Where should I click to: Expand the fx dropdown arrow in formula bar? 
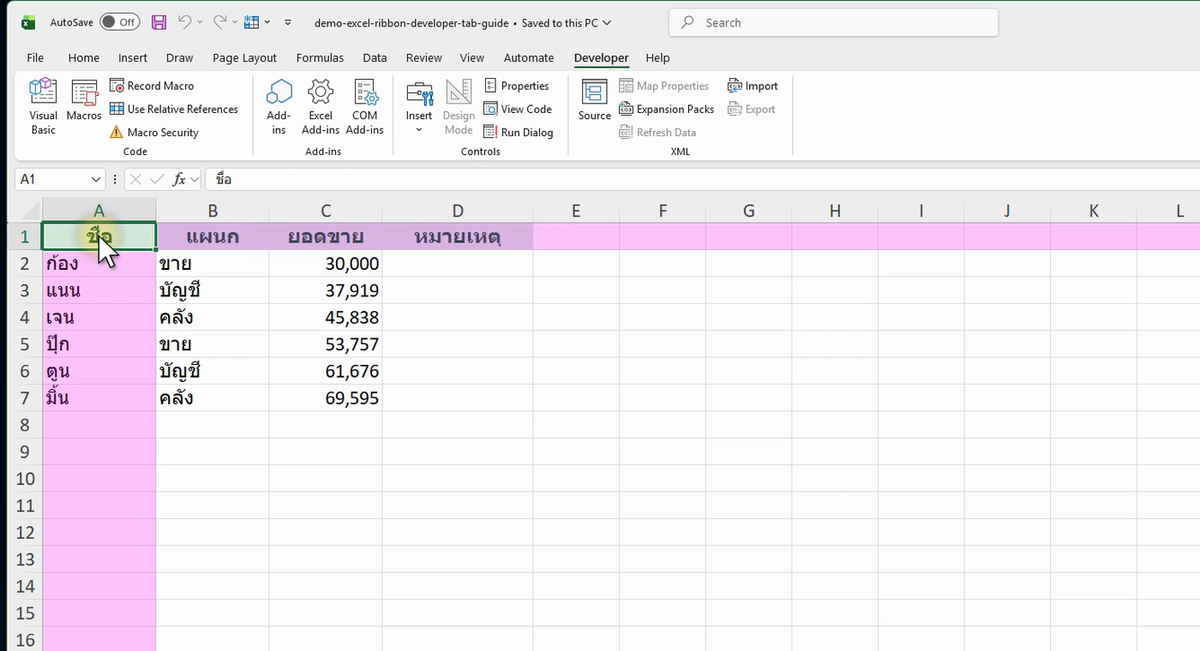[195, 179]
